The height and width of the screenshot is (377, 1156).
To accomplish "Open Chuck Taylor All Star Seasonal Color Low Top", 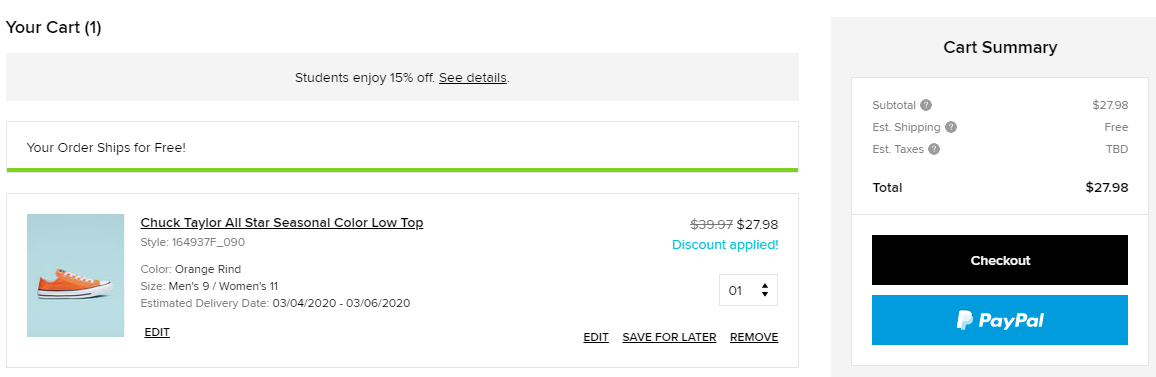I will tap(282, 223).
